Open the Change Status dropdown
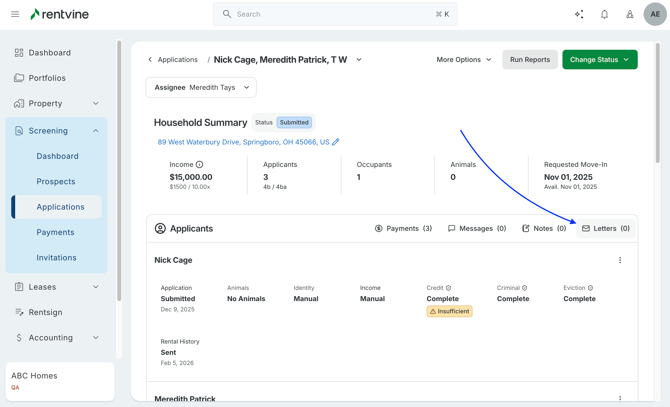Screen dimensions: 670x407 click(x=599, y=60)
